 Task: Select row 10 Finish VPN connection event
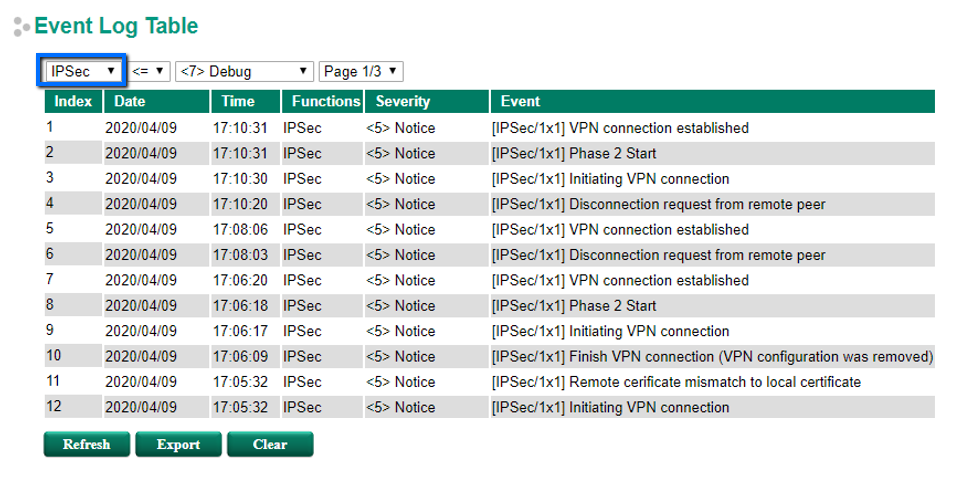pos(712,357)
